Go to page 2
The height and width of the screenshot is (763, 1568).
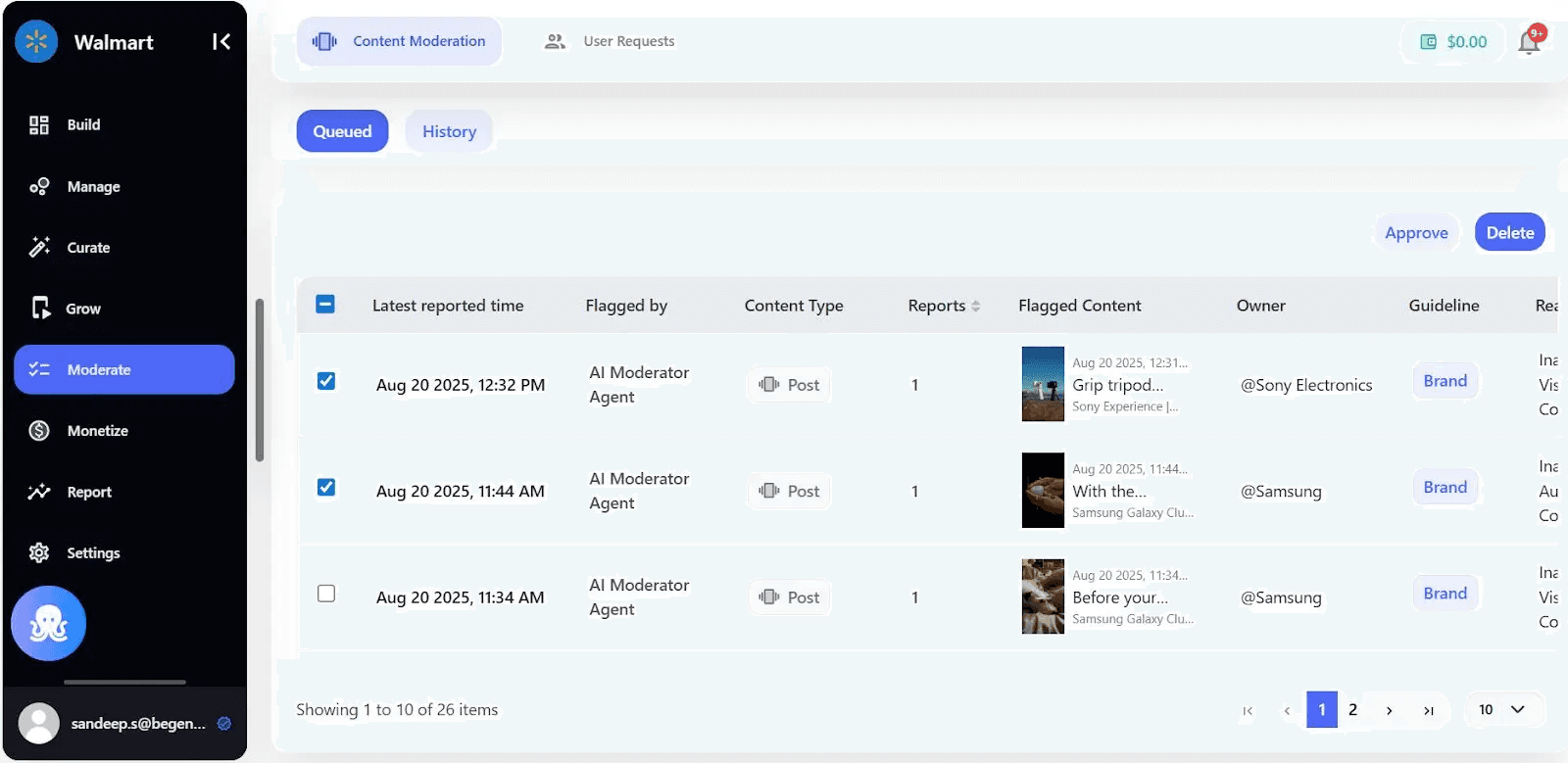(1353, 710)
